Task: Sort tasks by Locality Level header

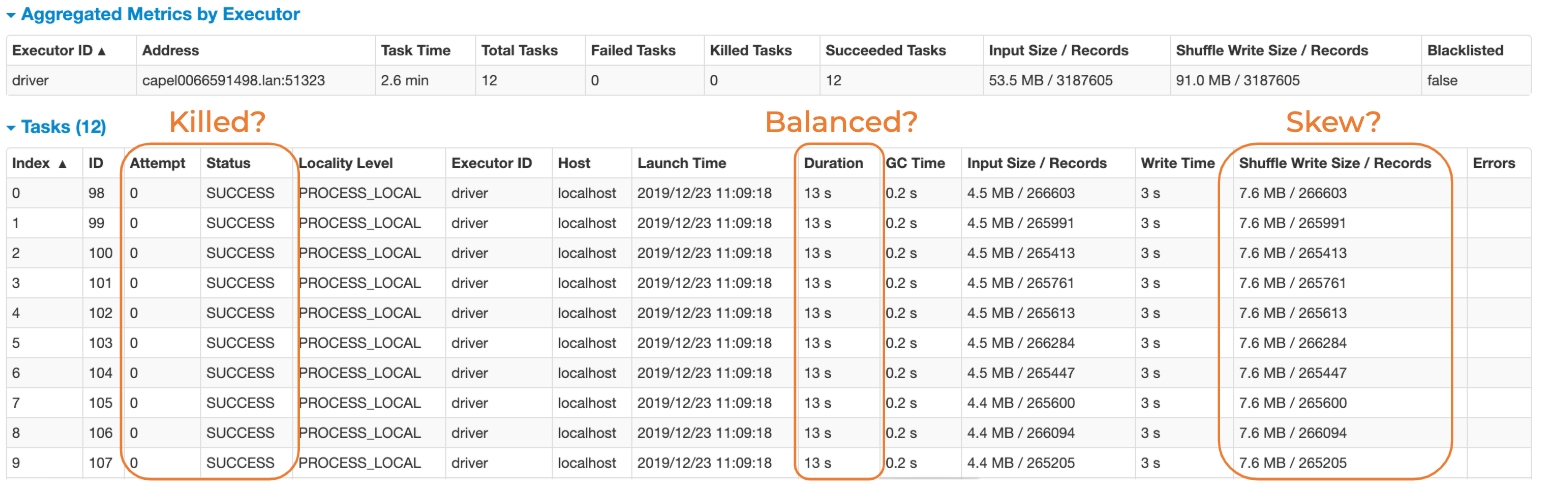Action: 346,163
